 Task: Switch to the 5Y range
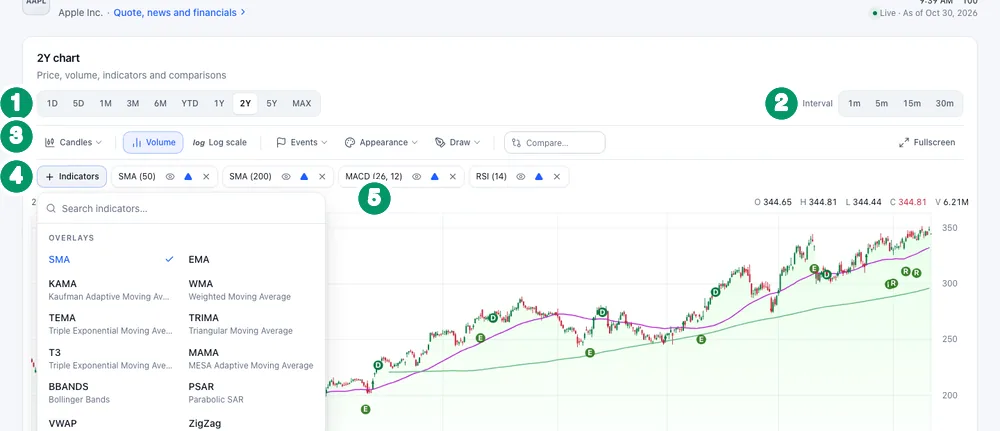tap(272, 103)
